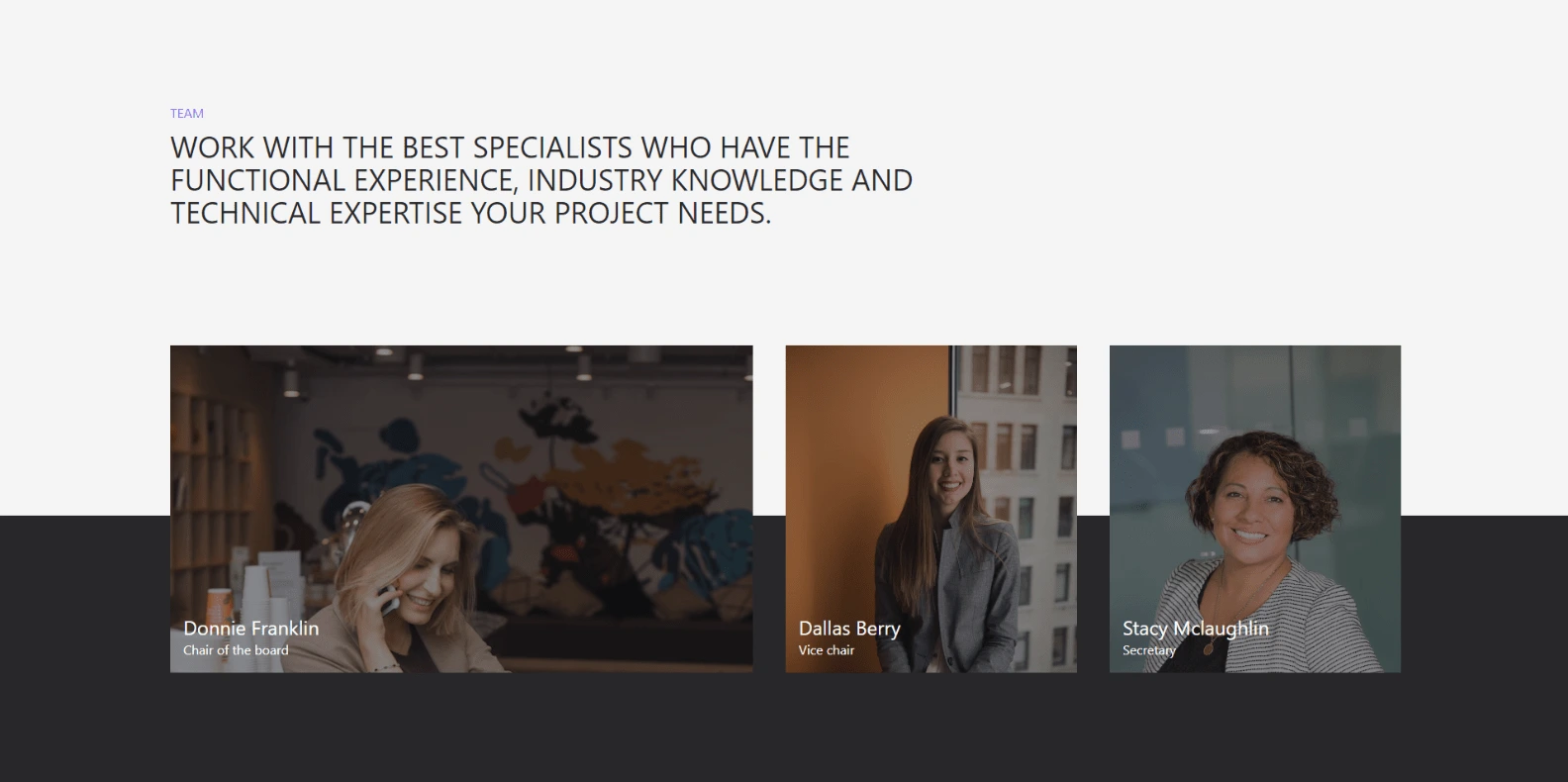1568x782 pixels.
Task: Click the Stacy Mclaughlin name text
Action: (x=1196, y=629)
